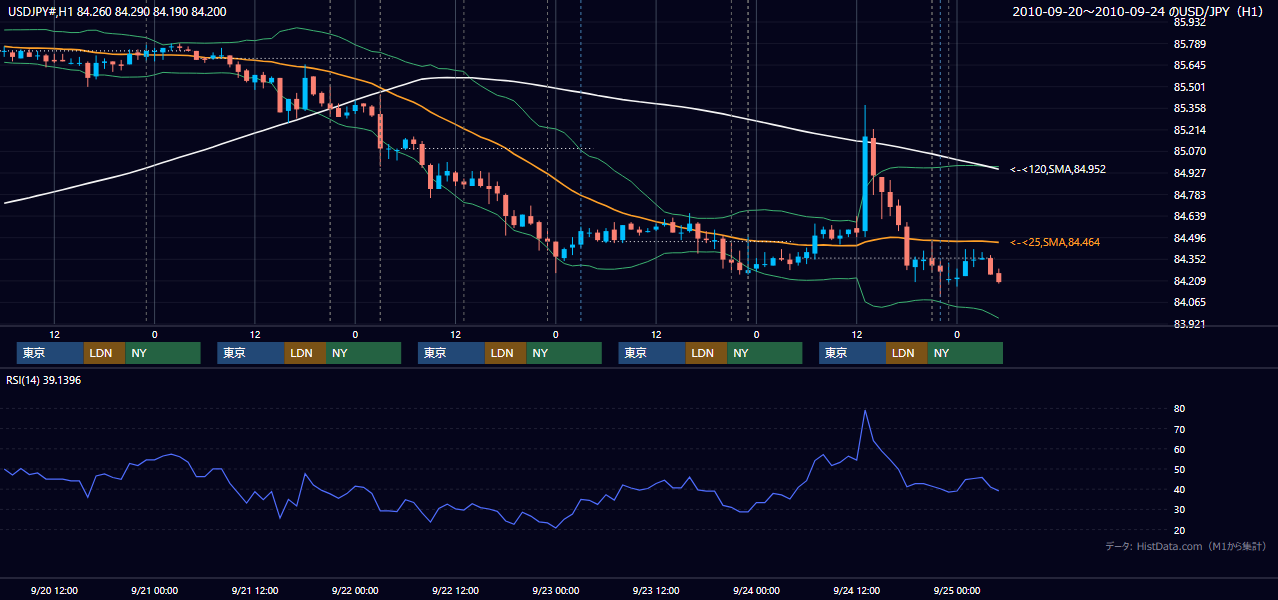This screenshot has width=1278, height=600.
Task: Click price axis value 84.209
Action: click(x=1190, y=281)
